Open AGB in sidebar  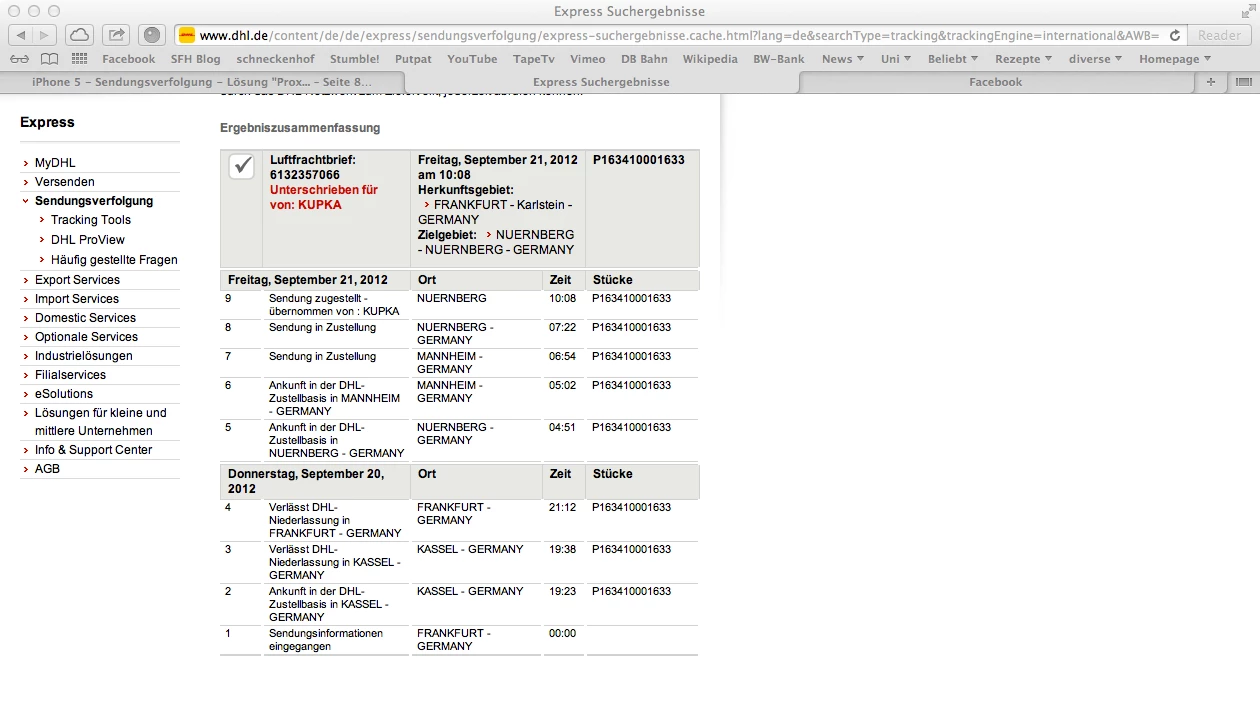(47, 469)
